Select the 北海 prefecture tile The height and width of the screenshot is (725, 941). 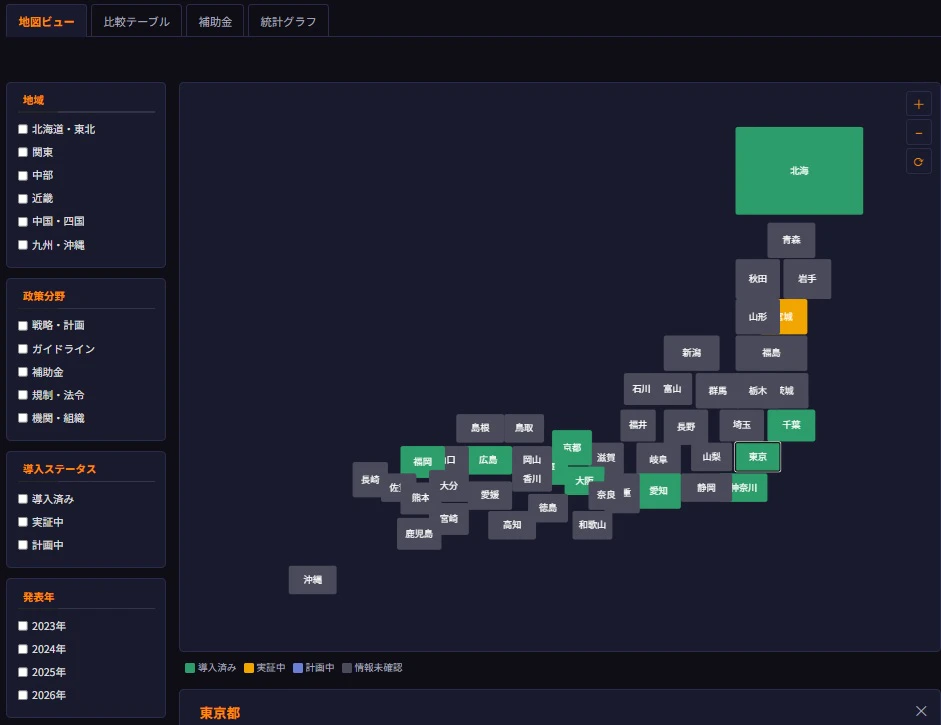[x=799, y=170]
